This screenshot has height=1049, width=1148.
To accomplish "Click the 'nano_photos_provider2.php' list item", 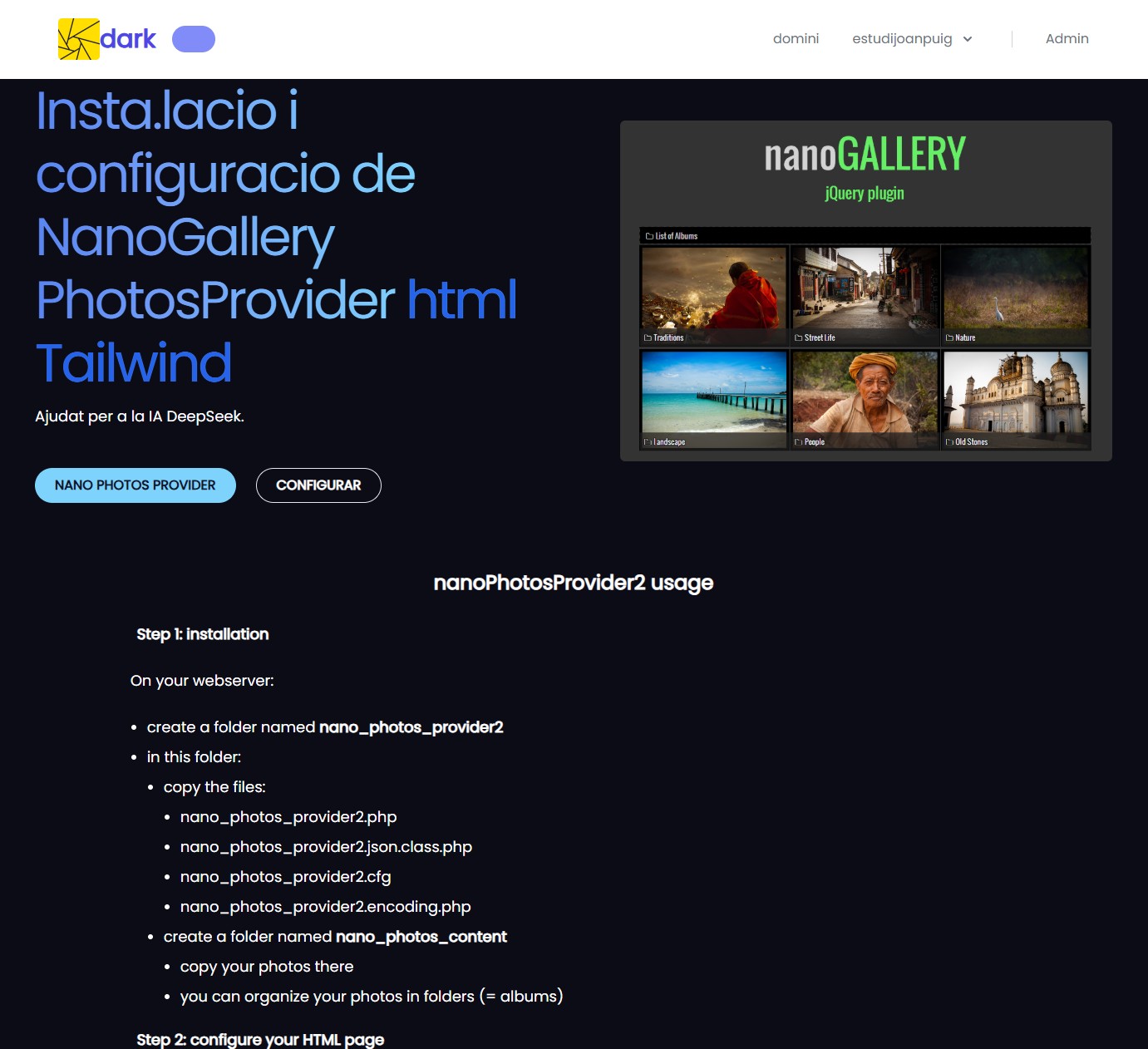I will point(288,817).
